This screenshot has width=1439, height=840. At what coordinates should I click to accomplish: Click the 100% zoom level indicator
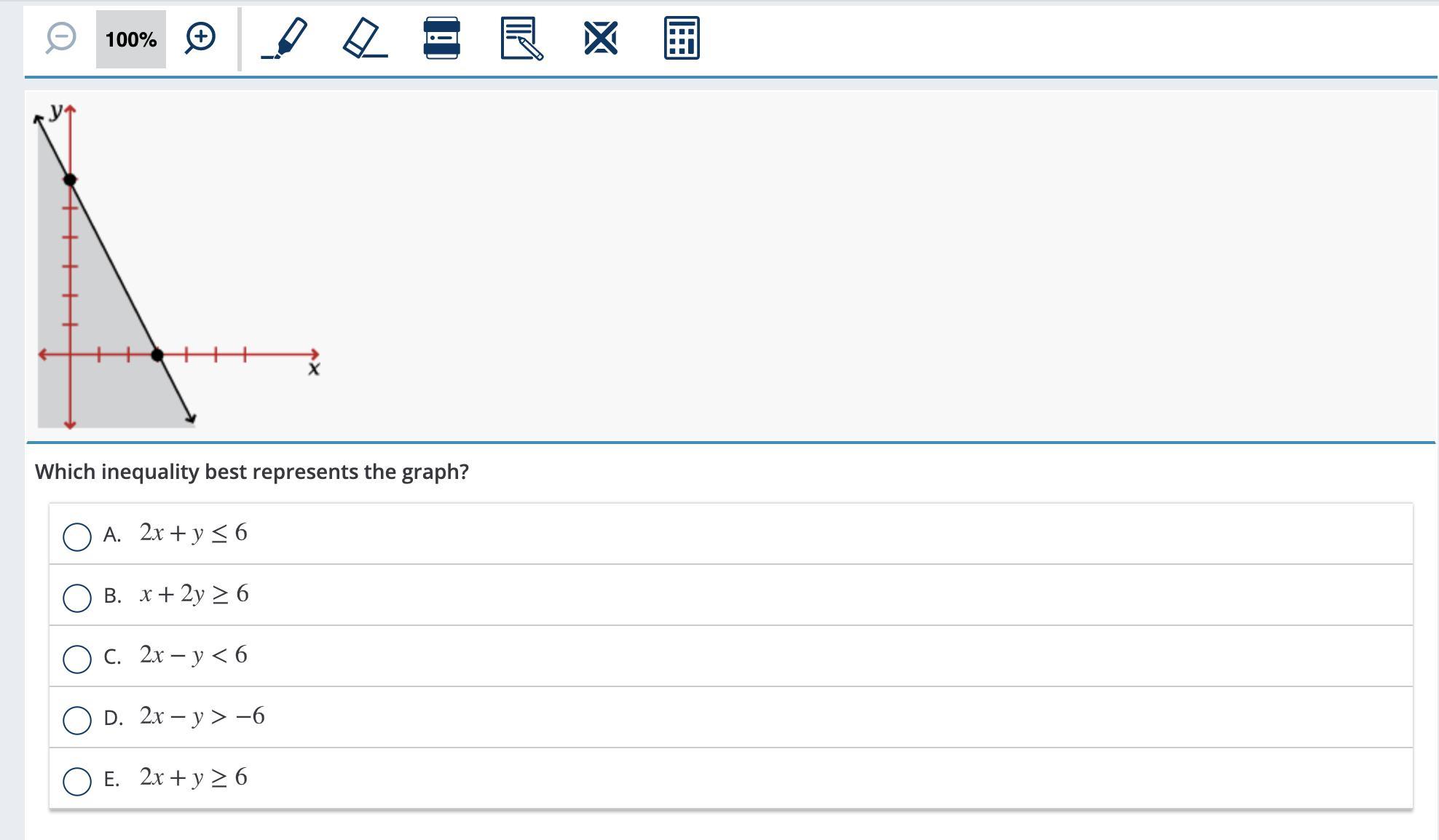[131, 39]
